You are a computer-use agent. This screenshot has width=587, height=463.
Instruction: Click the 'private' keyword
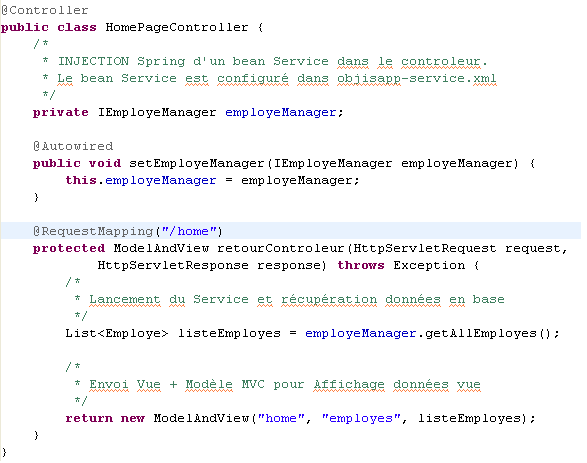click(x=61, y=113)
